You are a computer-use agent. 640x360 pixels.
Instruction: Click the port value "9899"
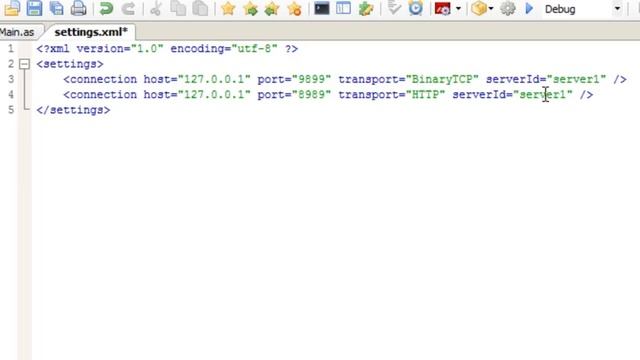(311, 79)
